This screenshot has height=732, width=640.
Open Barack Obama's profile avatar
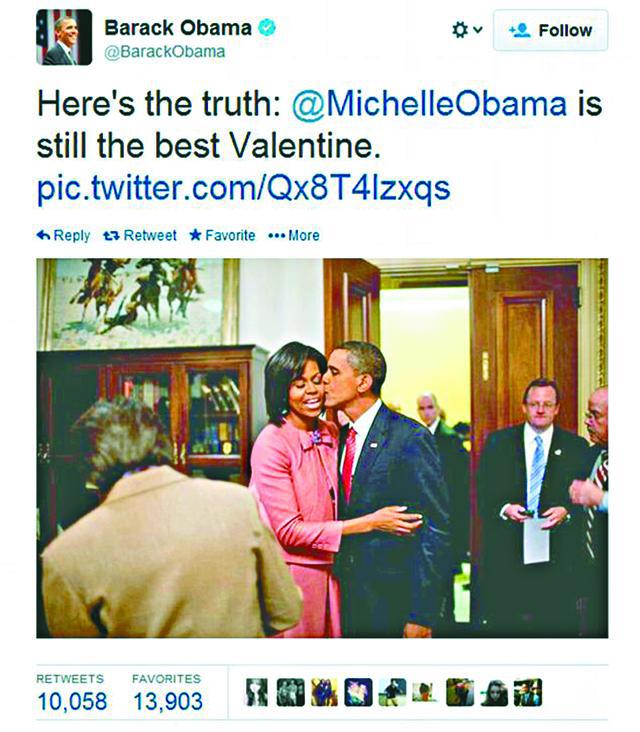click(x=64, y=37)
